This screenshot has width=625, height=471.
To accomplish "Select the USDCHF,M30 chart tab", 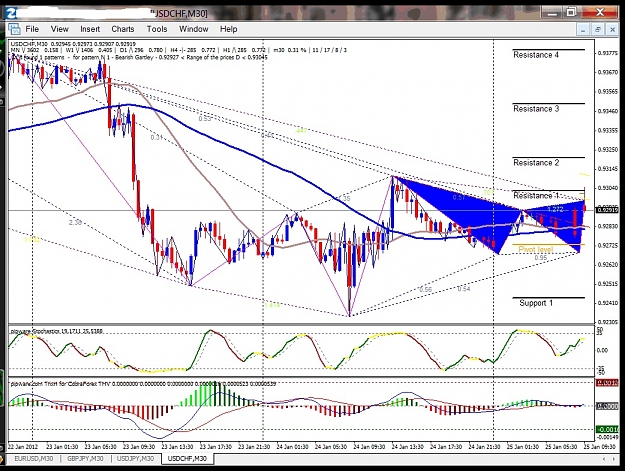I will tap(187, 459).
